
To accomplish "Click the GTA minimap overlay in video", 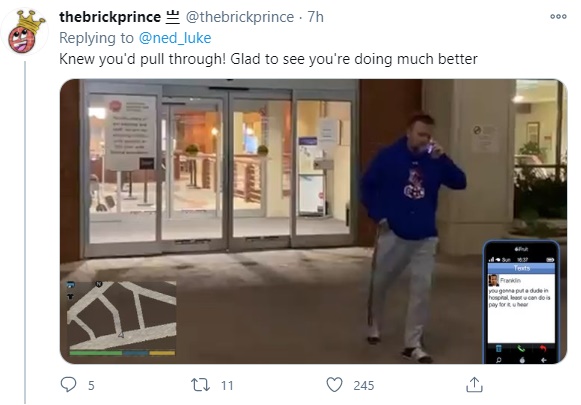I will (x=122, y=315).
